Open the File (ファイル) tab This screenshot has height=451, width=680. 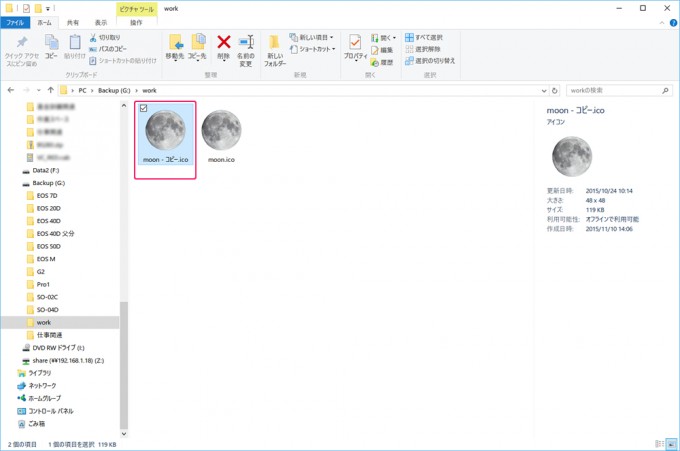(15, 23)
